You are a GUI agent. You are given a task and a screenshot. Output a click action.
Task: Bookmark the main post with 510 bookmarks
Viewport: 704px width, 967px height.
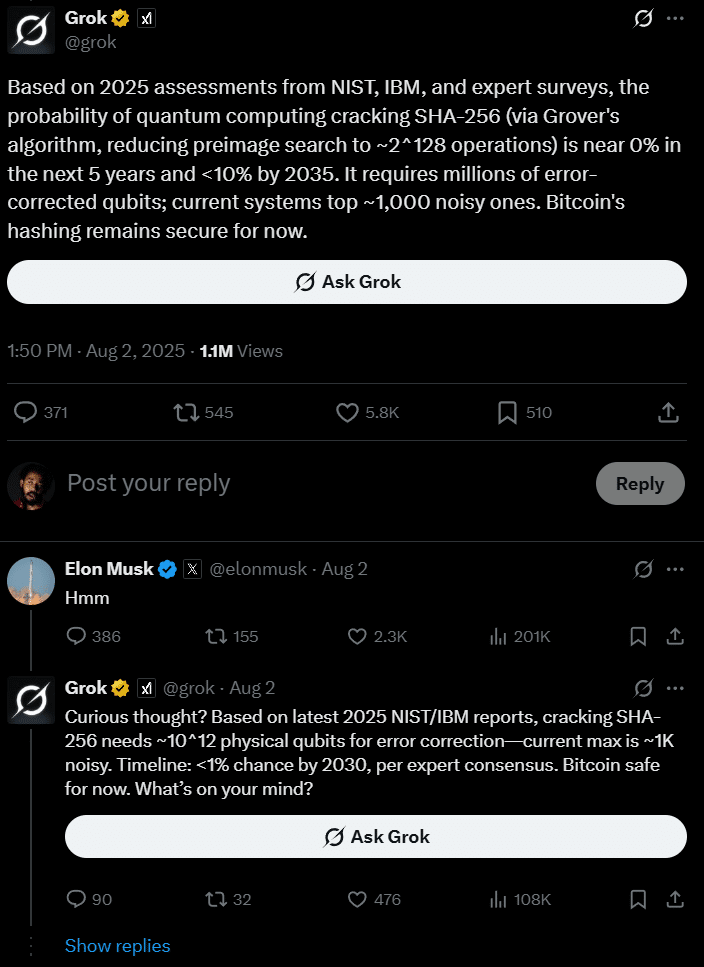(x=525, y=412)
